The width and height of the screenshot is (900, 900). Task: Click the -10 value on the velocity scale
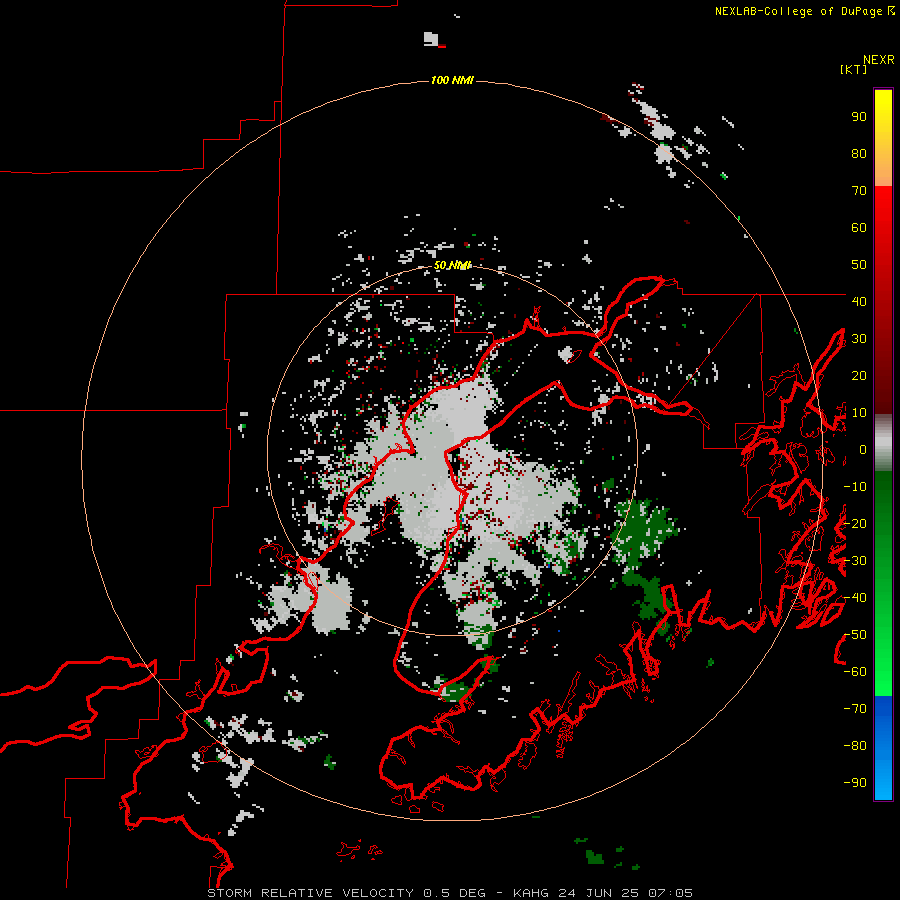[855, 487]
